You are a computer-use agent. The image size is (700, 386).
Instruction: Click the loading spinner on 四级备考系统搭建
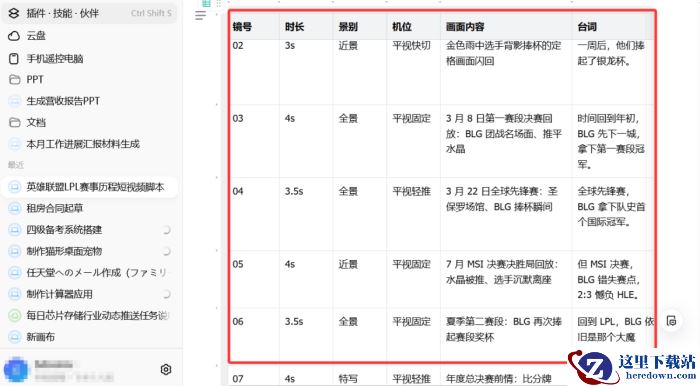(166, 230)
